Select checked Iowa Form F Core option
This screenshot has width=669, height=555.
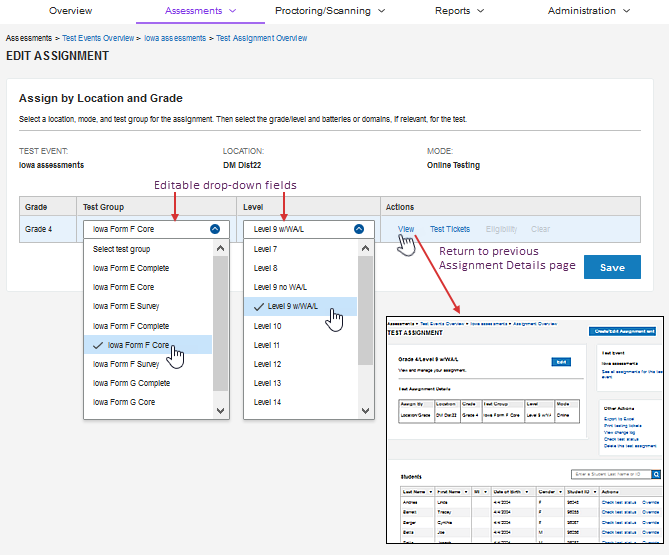[x=148, y=345]
